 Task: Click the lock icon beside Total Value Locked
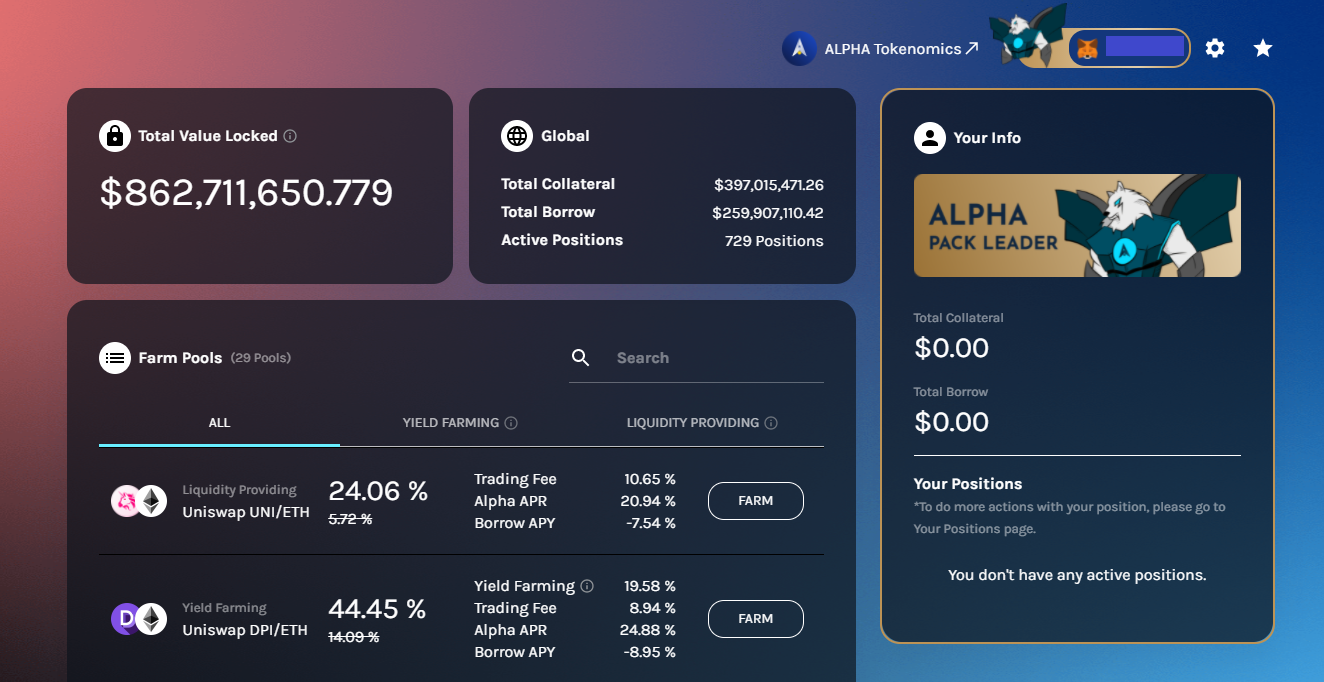coord(115,136)
